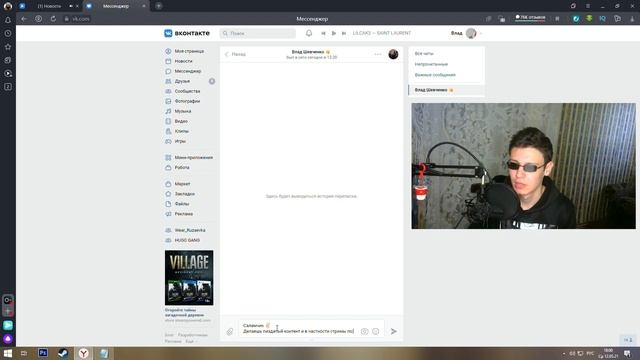Open browser sidebar notifications bell
Image resolution: width=640 pixels, height=360 pixels.
[8, 20]
